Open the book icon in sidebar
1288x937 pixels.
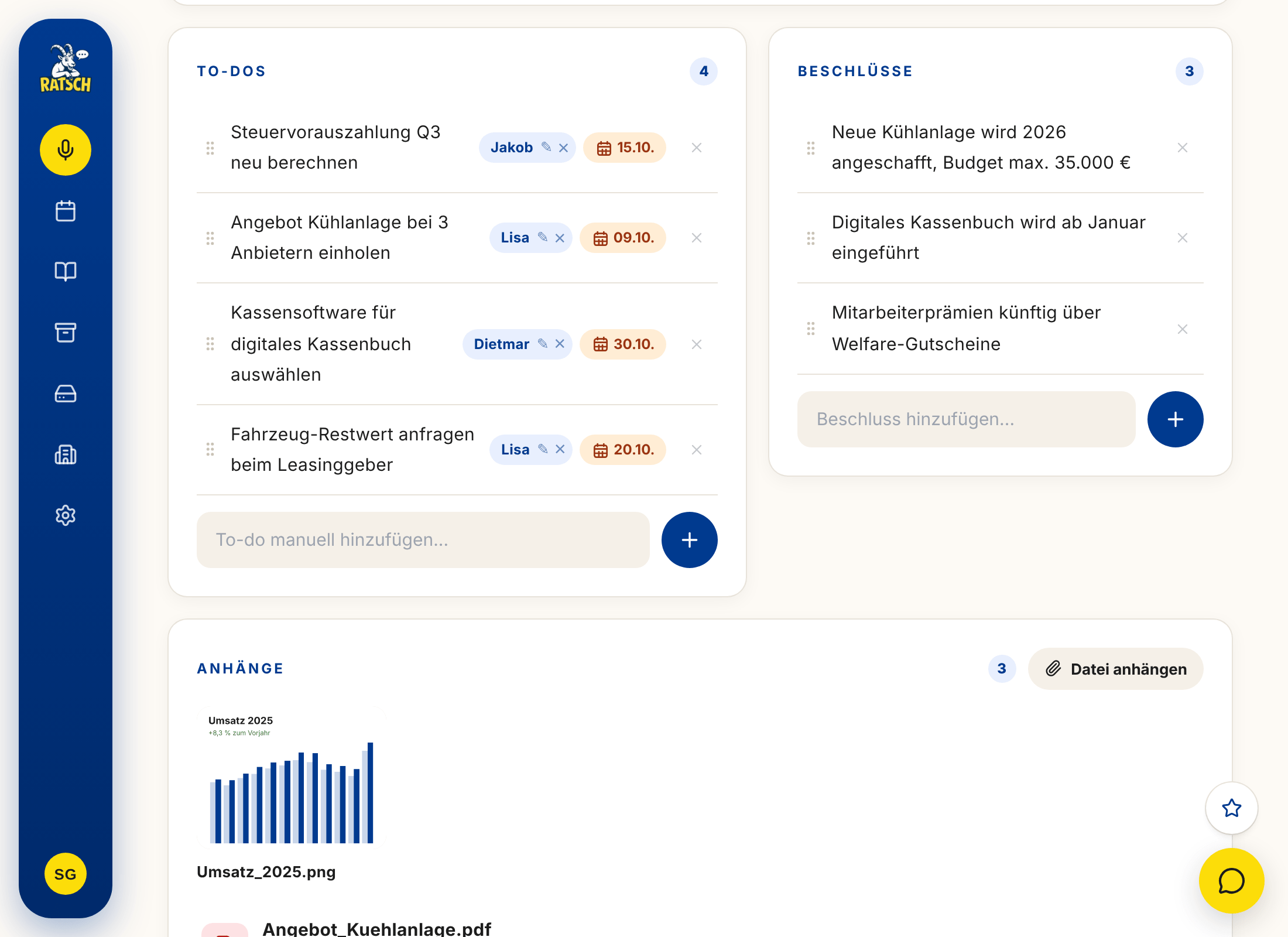[x=66, y=272]
